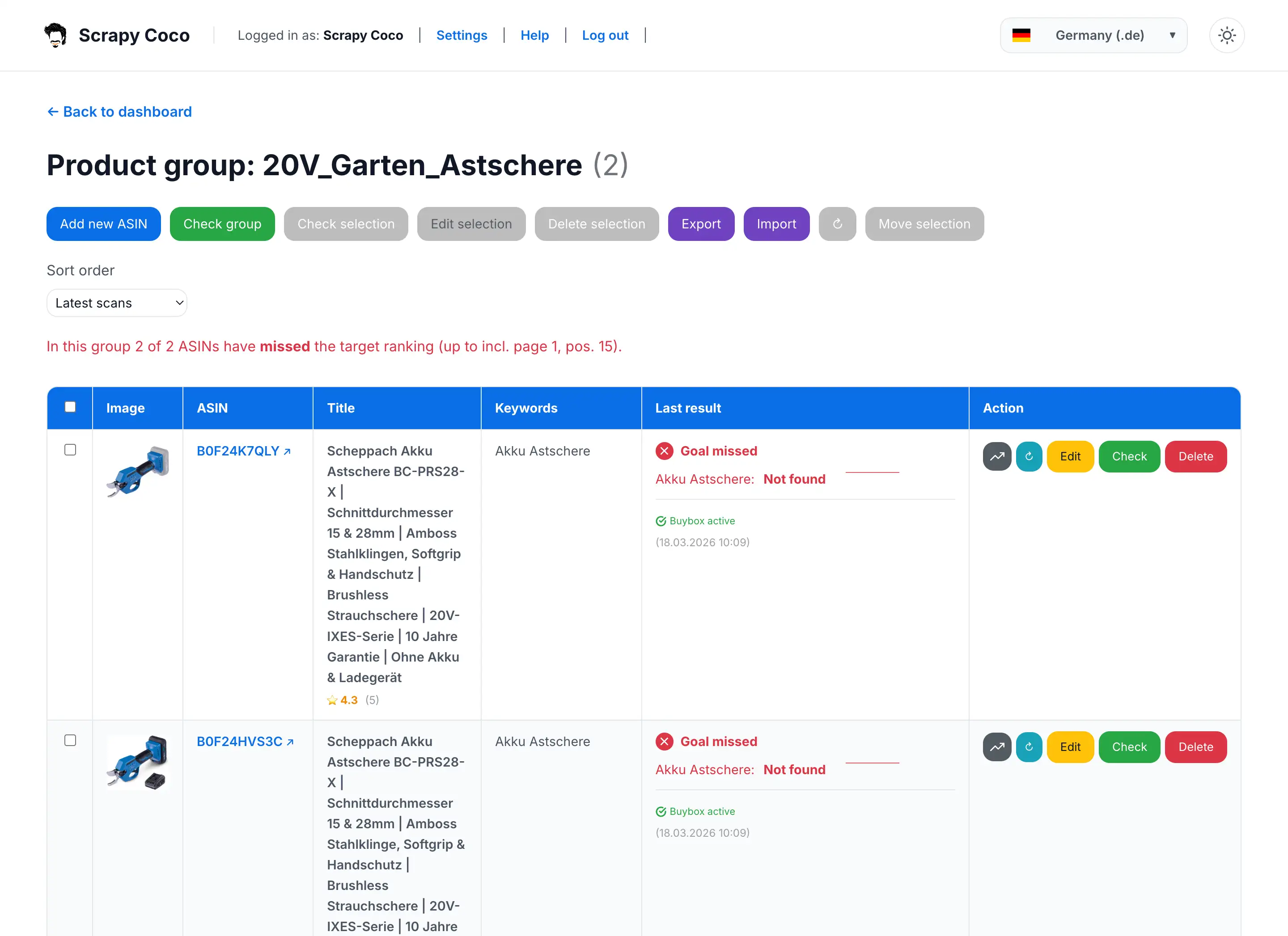Click teal refresh icon for B0F24K7QLY
This screenshot has width=1288, height=936.
tap(1029, 456)
